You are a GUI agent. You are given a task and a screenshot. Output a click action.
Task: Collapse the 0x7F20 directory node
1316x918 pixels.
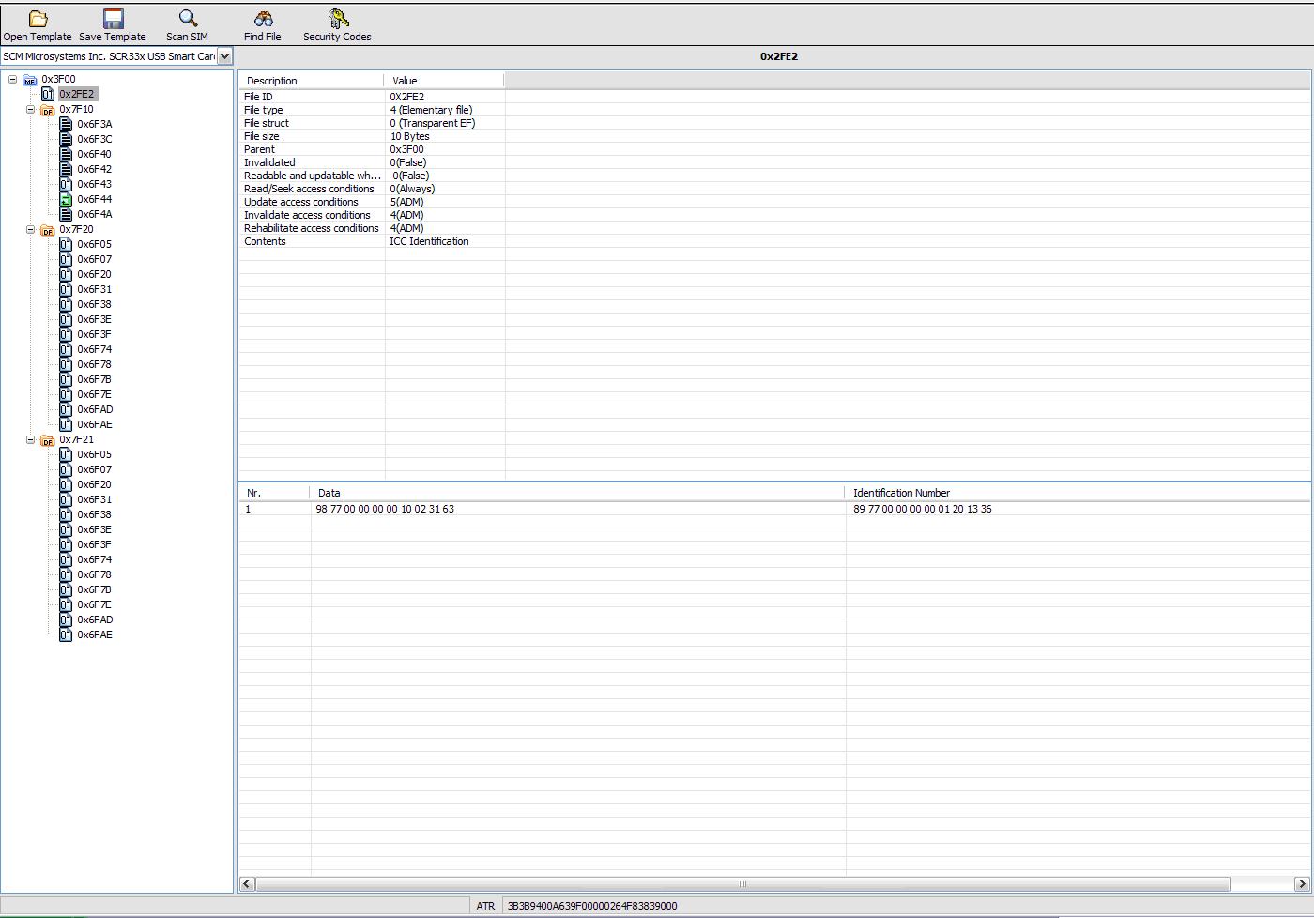[30, 230]
